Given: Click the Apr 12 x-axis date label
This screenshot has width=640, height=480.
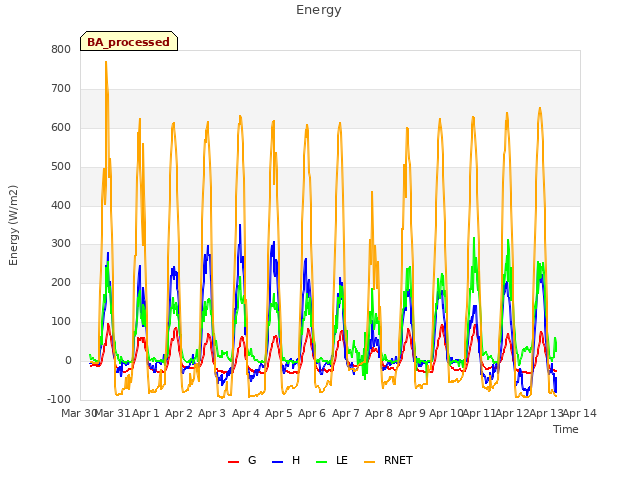Looking at the screenshot, I should pyautogui.click(x=513, y=413).
